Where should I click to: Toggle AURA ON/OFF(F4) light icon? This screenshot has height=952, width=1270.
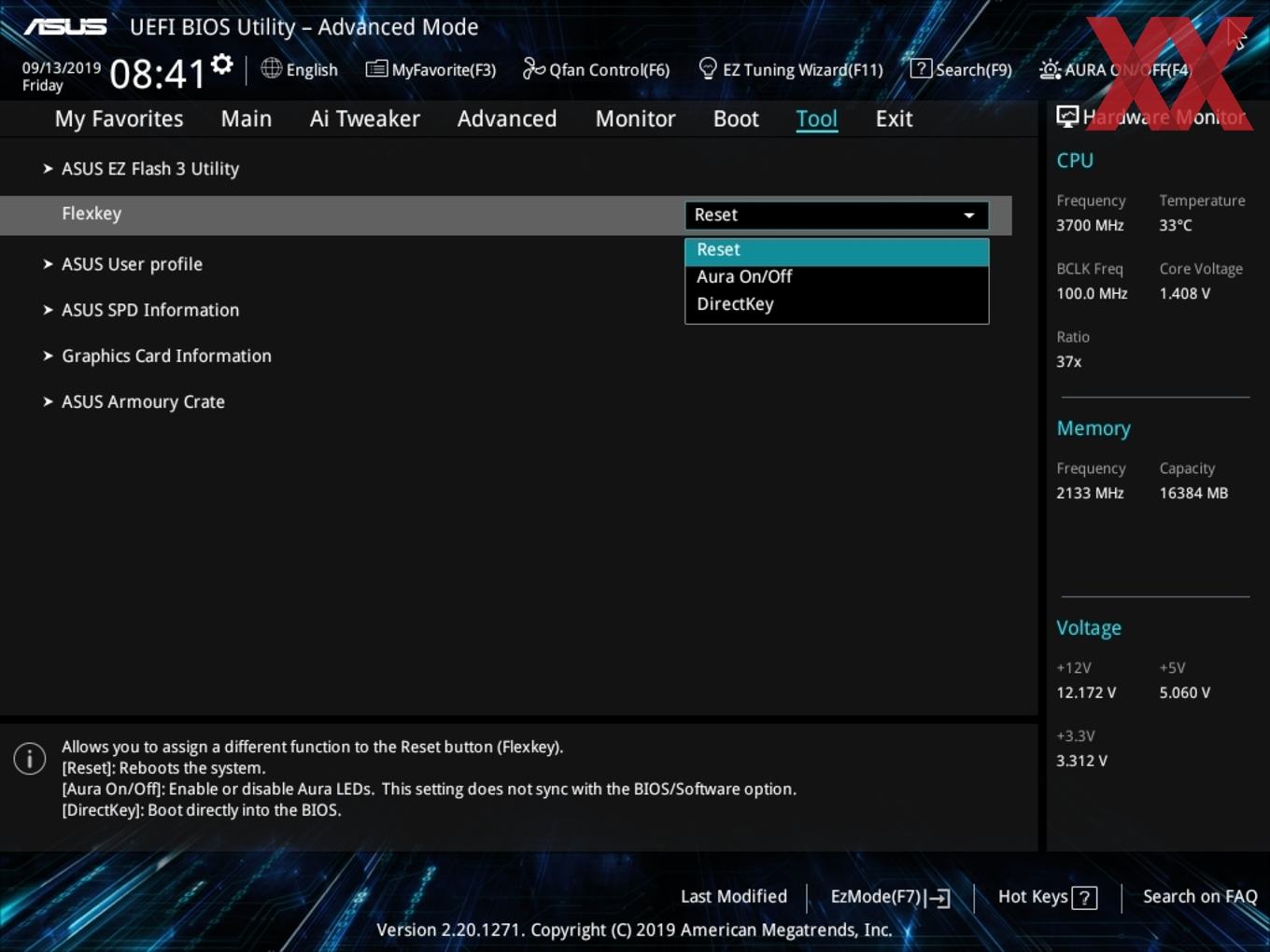tap(1050, 69)
